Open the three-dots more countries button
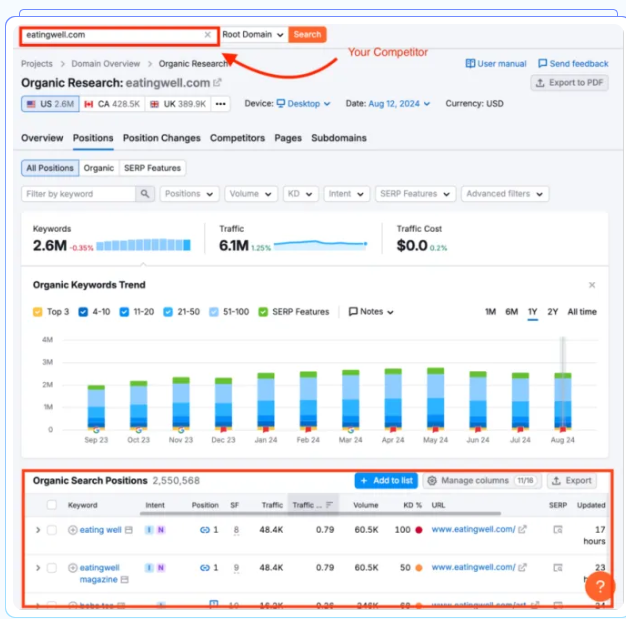Image resolution: width=626 pixels, height=619 pixels. (220, 104)
